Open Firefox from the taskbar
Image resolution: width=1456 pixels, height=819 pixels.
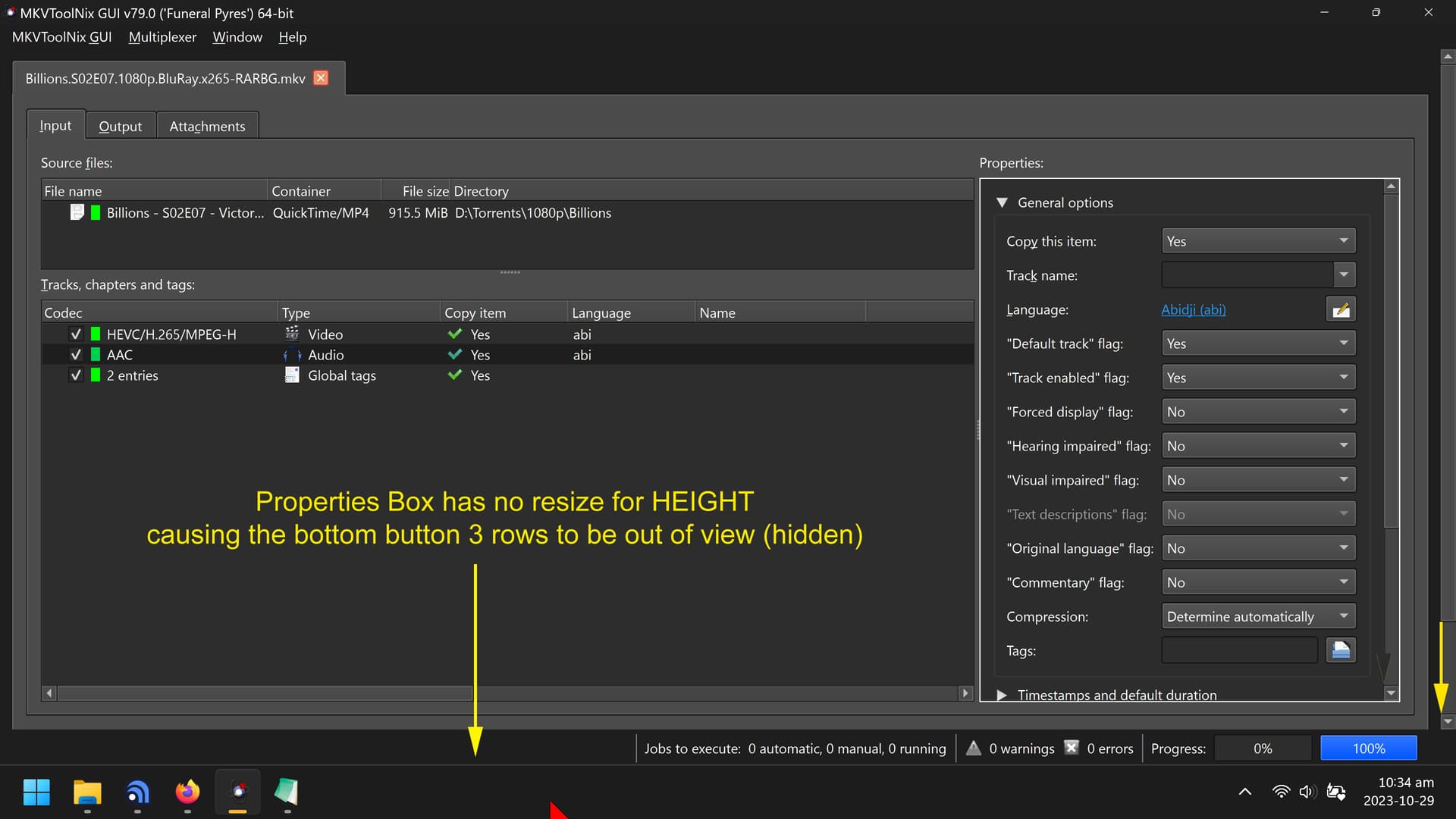[x=187, y=792]
